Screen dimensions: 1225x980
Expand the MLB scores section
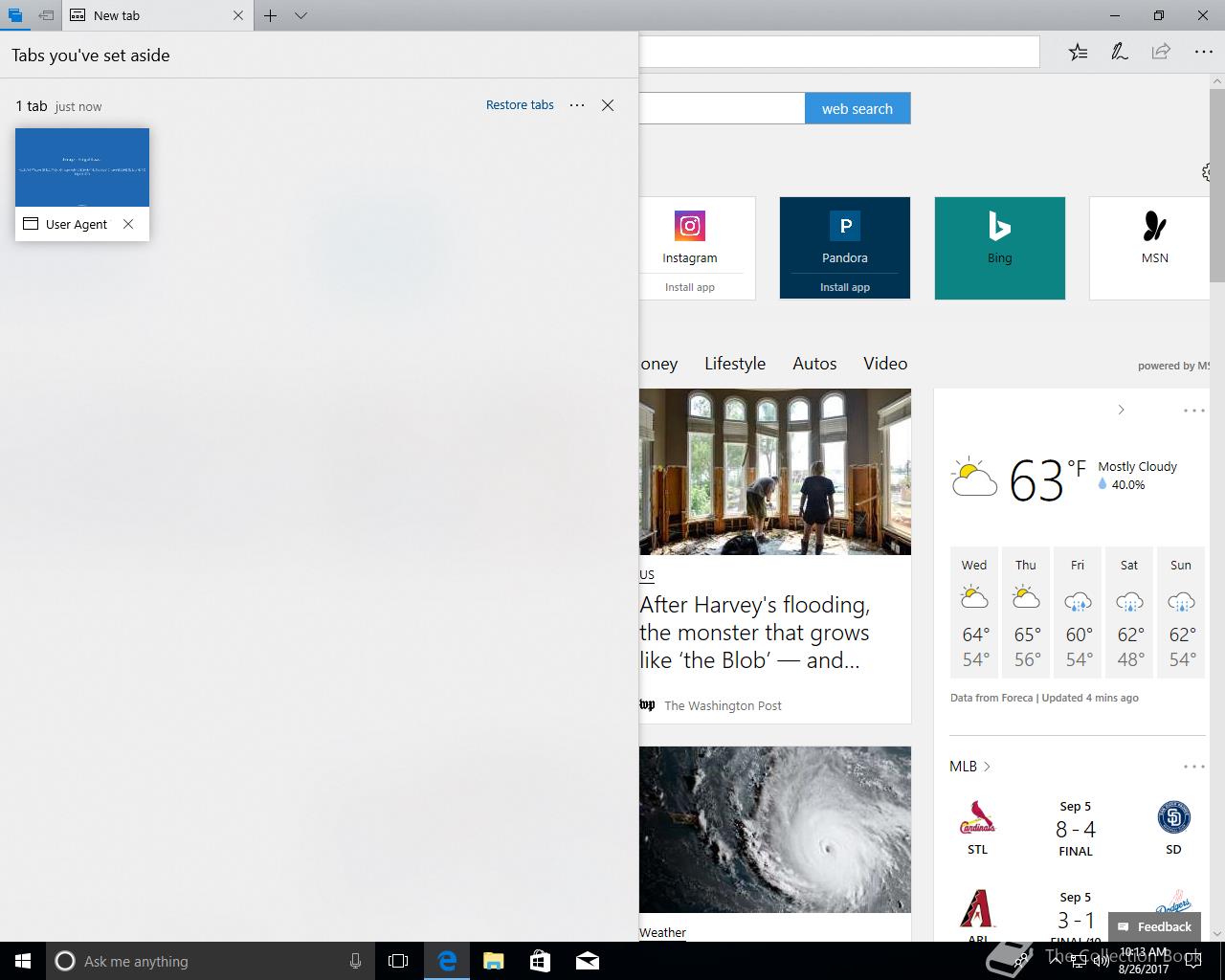970,767
